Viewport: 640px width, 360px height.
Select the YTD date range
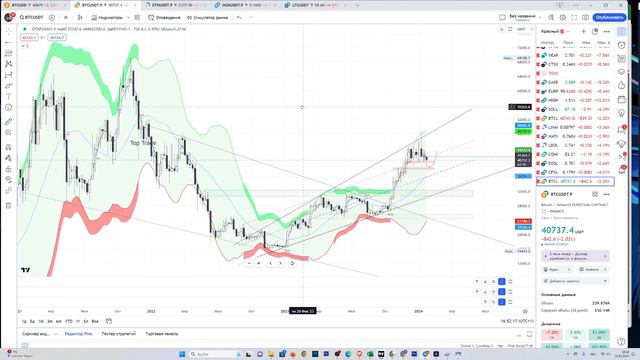(x=69, y=321)
